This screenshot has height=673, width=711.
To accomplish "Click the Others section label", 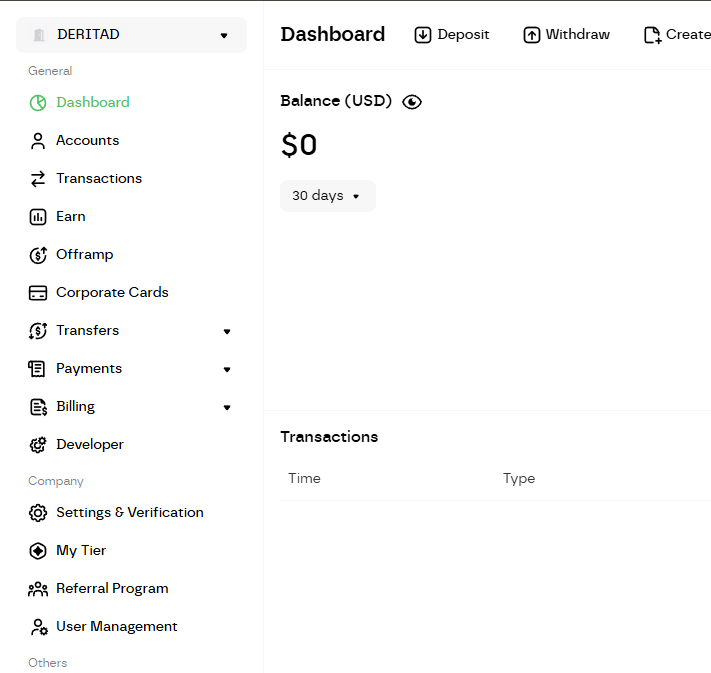I will pos(48,663).
